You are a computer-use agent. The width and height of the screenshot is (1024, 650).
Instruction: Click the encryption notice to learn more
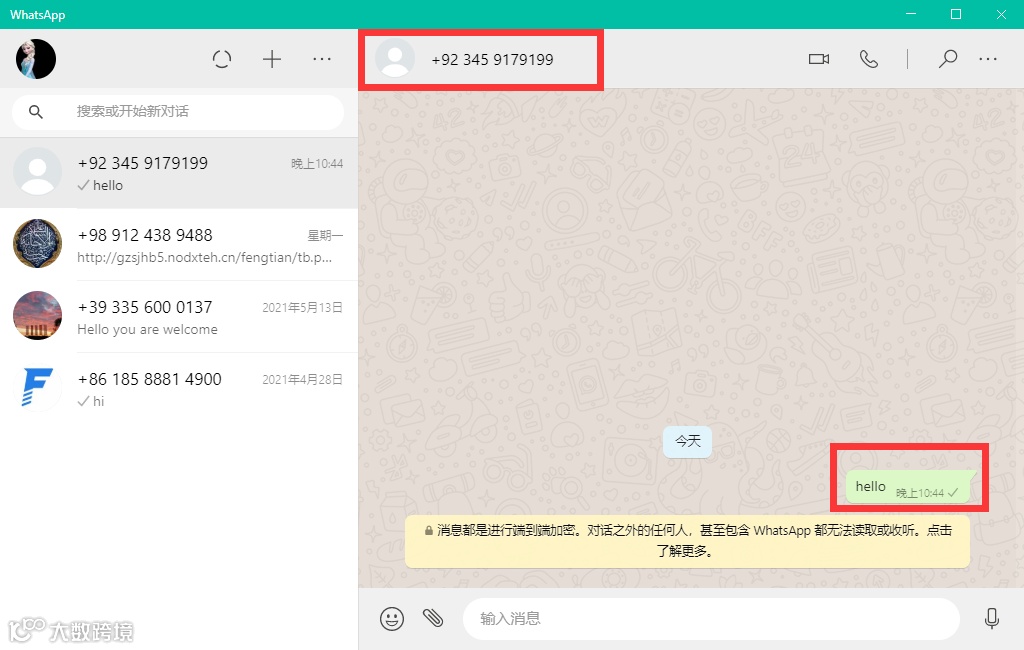point(687,541)
